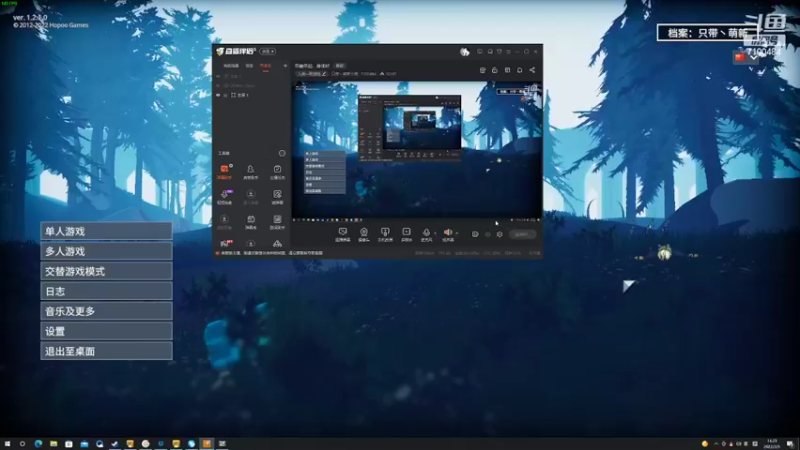800x450 pixels.
Task: Click the share icon in the stream app header
Action: tap(532, 70)
